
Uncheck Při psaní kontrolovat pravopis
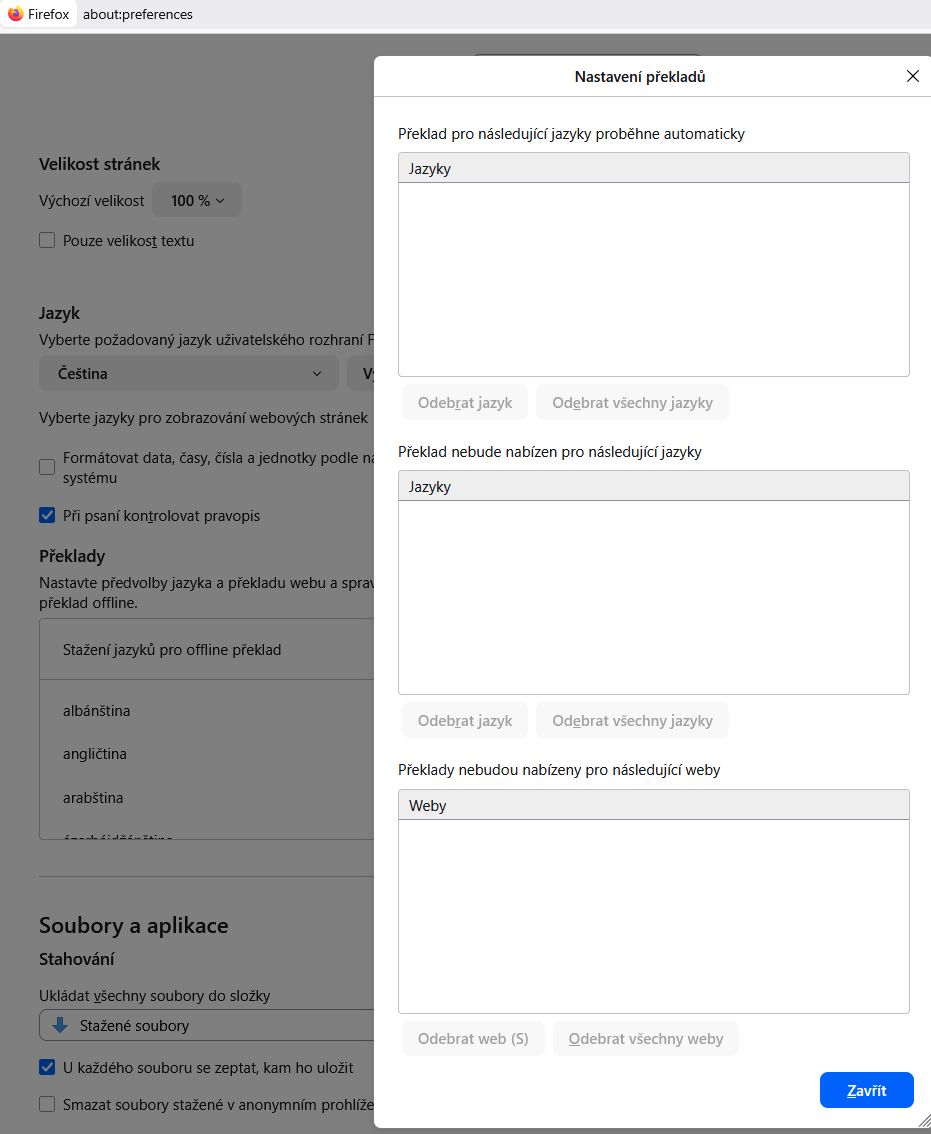tap(47, 516)
